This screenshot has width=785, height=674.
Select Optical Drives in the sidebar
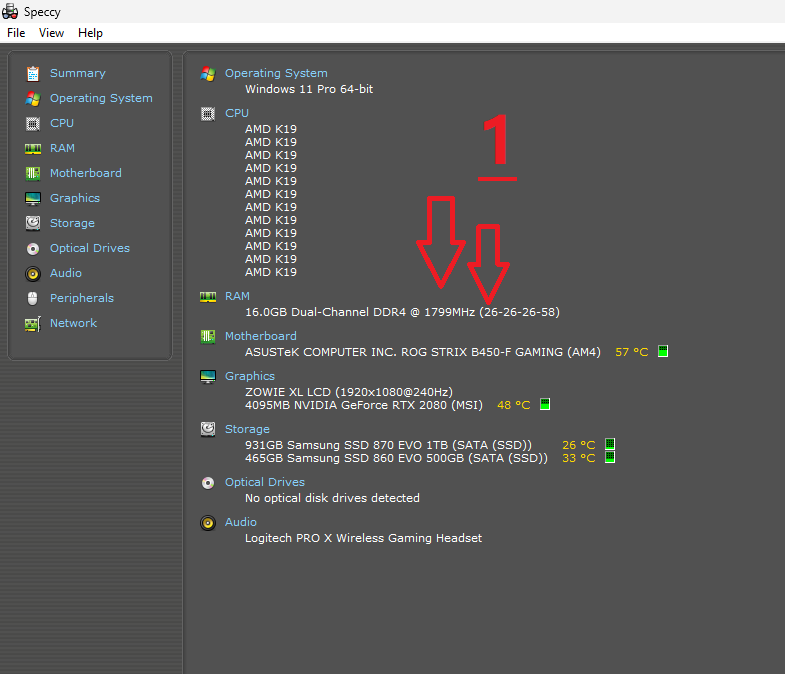tap(90, 248)
